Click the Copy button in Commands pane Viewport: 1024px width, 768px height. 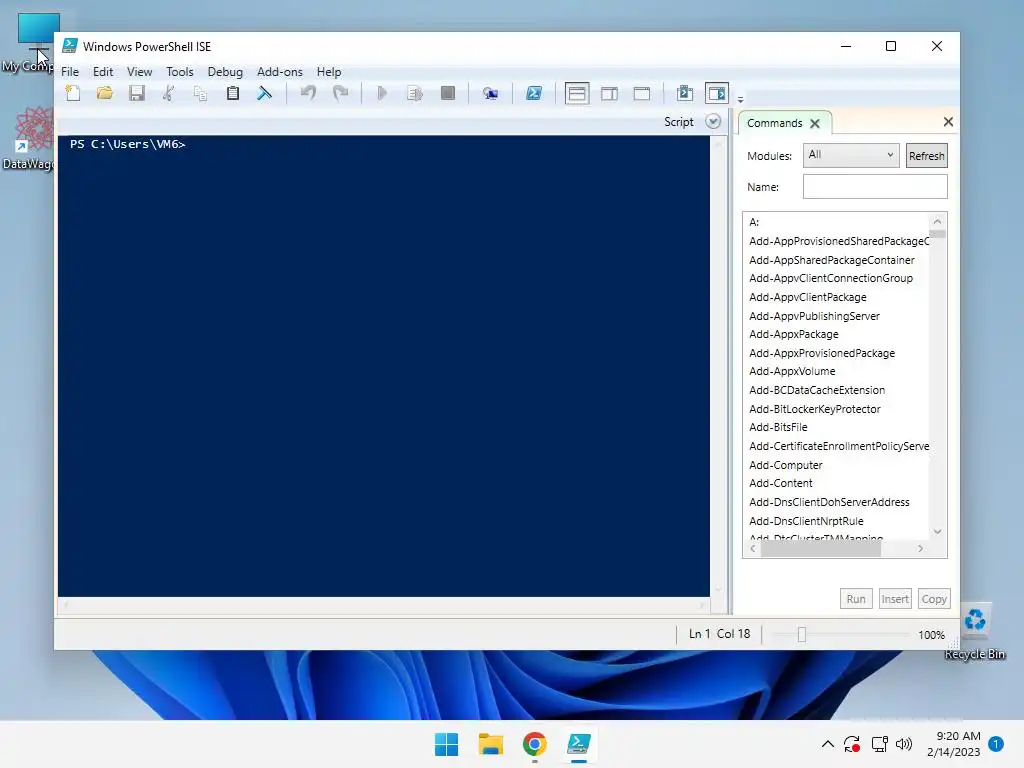pos(934,599)
